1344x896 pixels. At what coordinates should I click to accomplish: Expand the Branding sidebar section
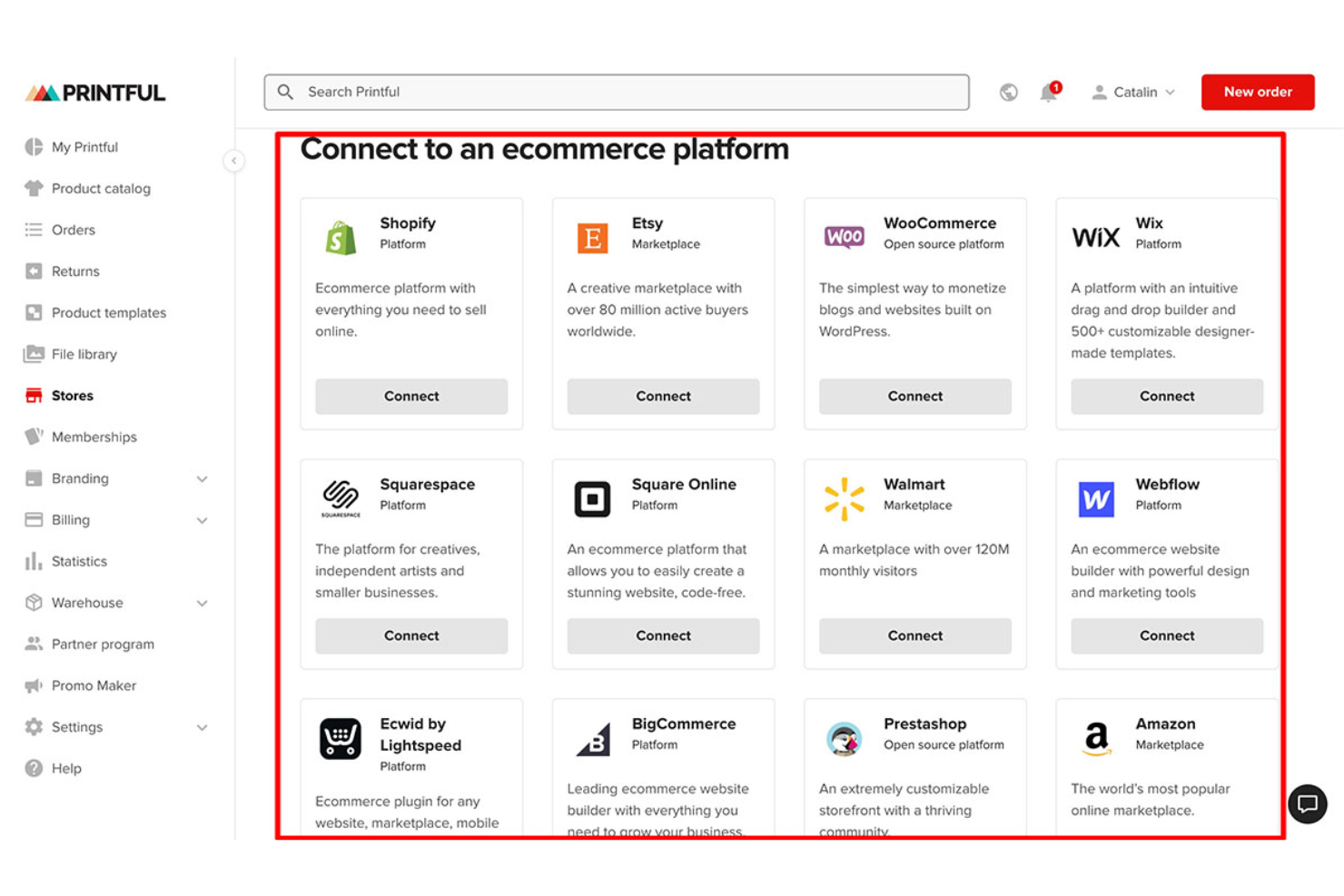pos(202,478)
